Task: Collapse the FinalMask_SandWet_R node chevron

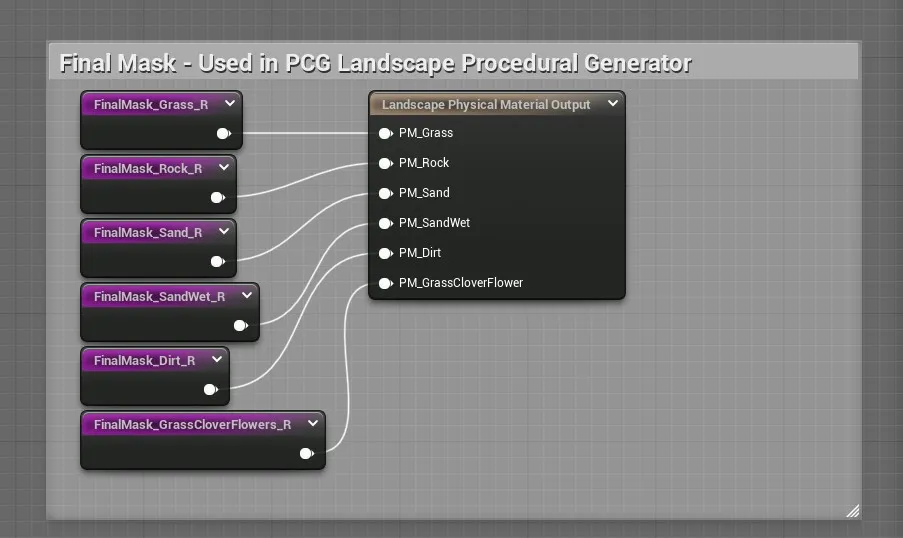Action: pos(247,296)
